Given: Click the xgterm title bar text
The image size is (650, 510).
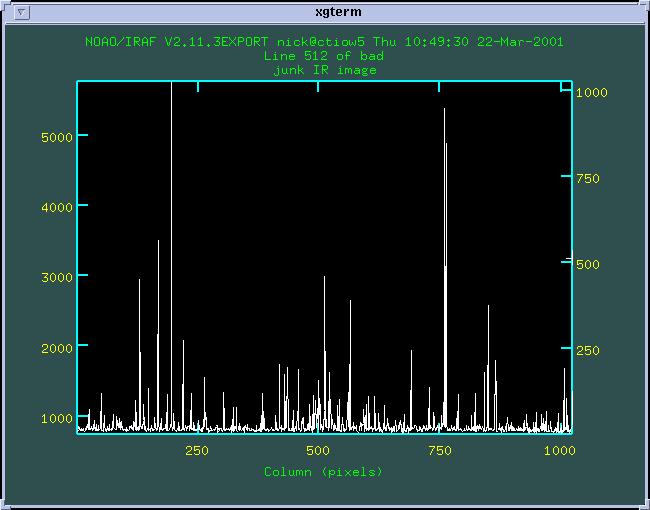Looking at the screenshot, I should pos(338,12).
